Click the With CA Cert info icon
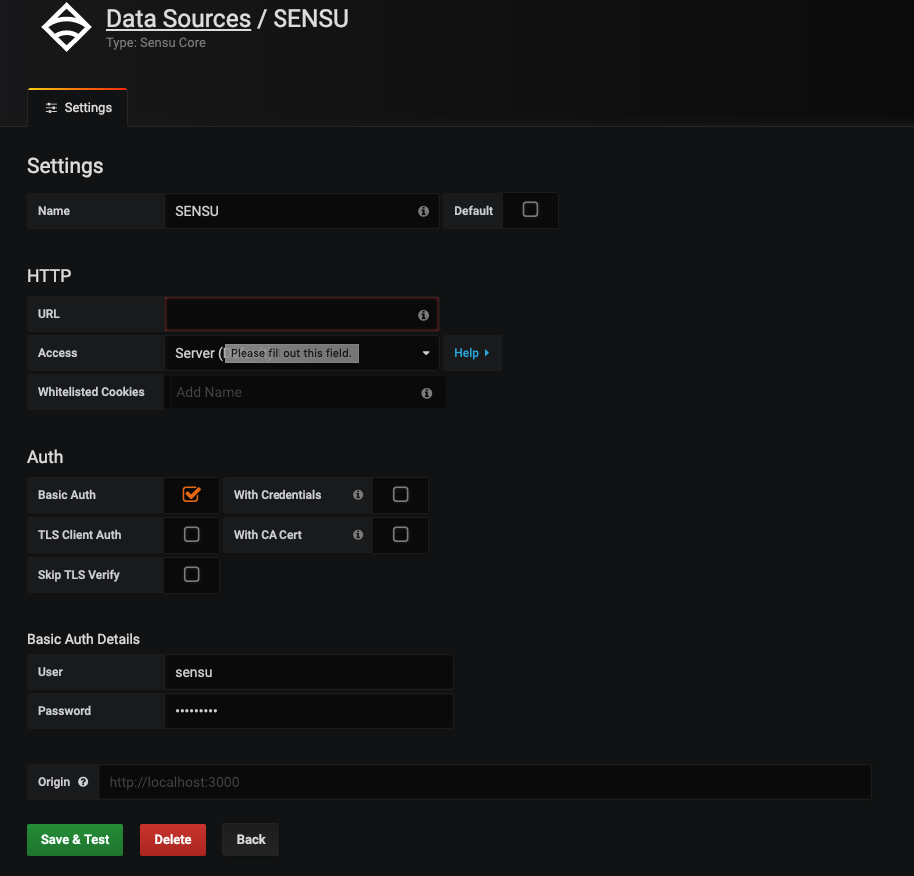Screen dimensions: 914x876 (x=358, y=535)
